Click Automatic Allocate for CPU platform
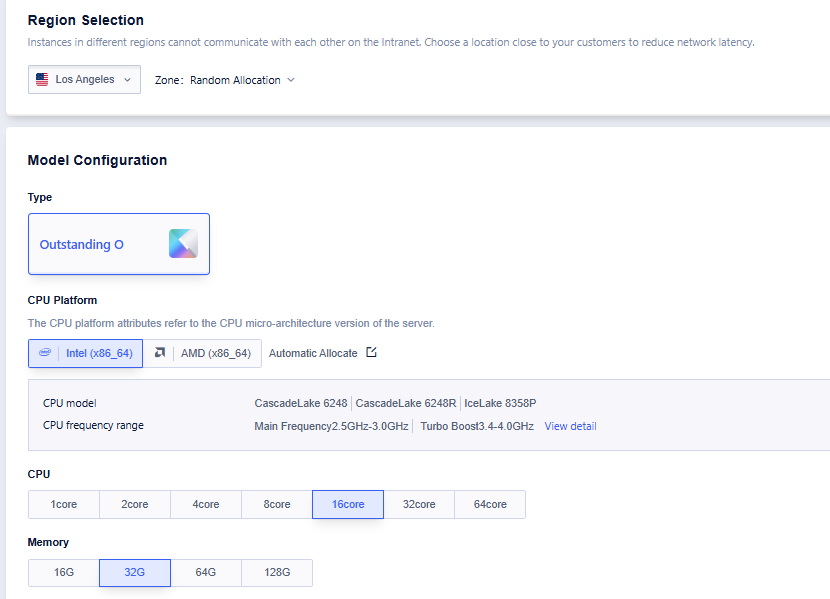The width and height of the screenshot is (830, 599). pyautogui.click(x=311, y=352)
